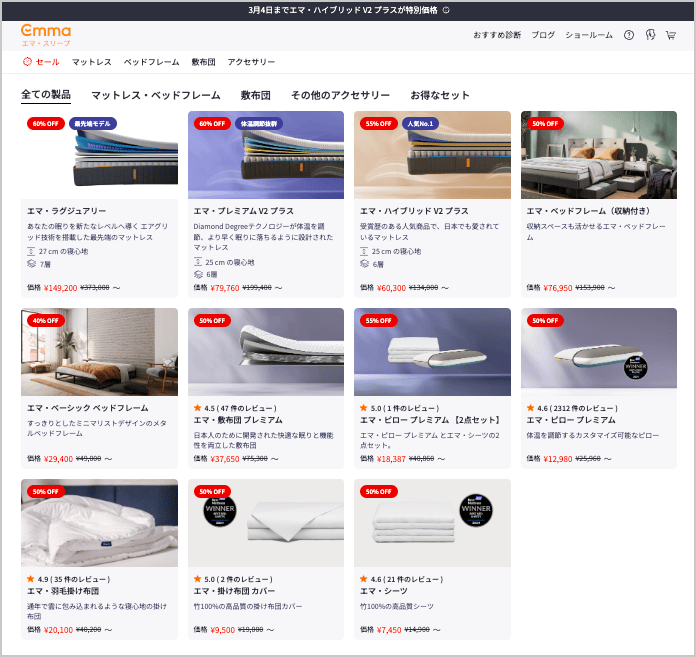Click WINNER award badge on エマ・シーツ image
Image resolution: width=696 pixels, height=657 pixels.
(x=475, y=510)
